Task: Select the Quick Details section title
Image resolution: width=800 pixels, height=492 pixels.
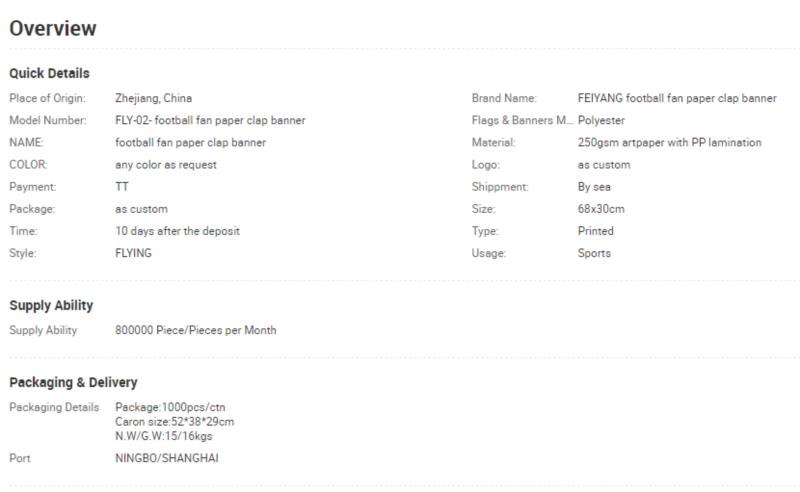Action: coord(49,73)
